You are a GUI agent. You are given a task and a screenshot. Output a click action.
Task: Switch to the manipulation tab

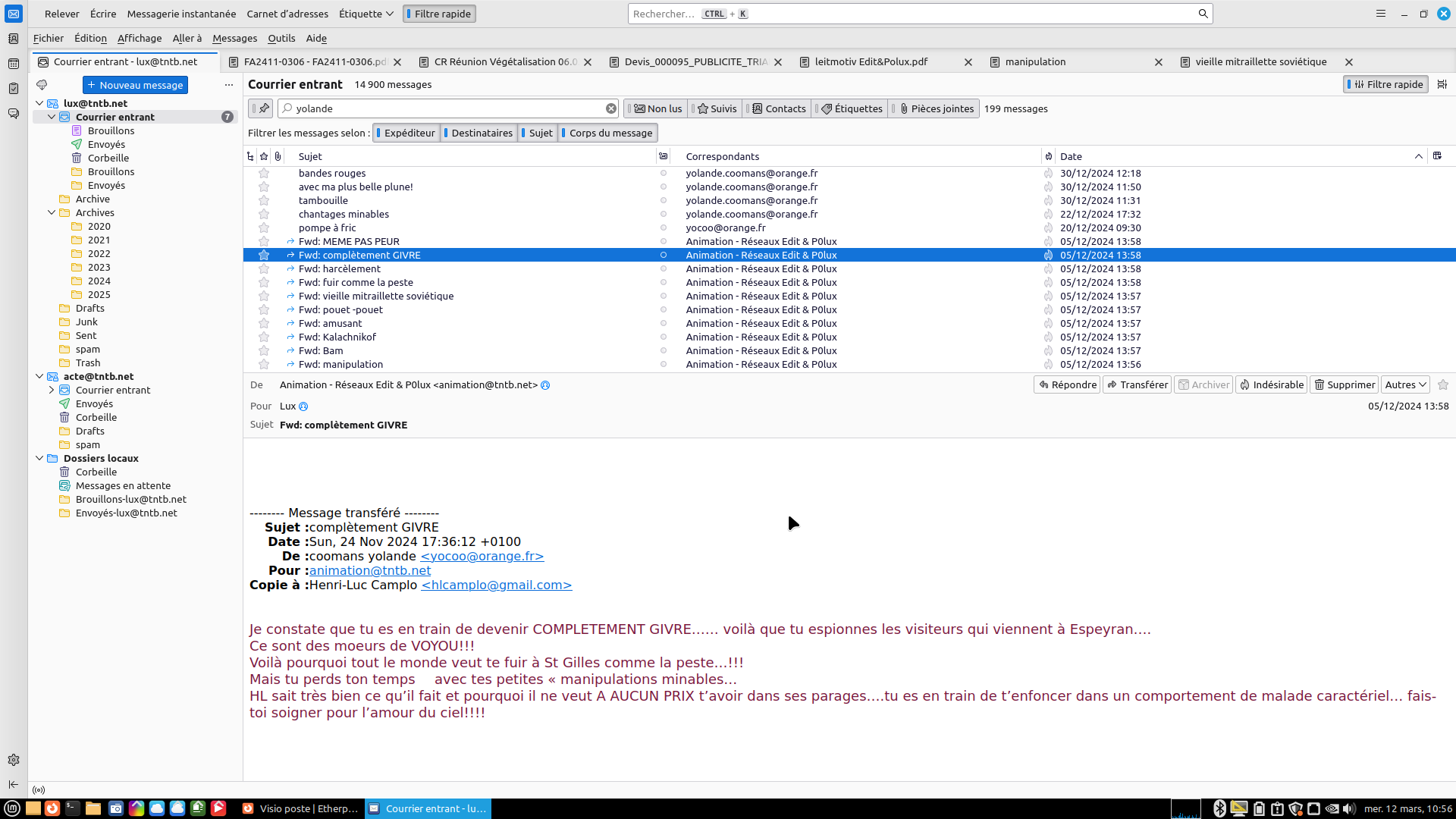pos(1035,61)
